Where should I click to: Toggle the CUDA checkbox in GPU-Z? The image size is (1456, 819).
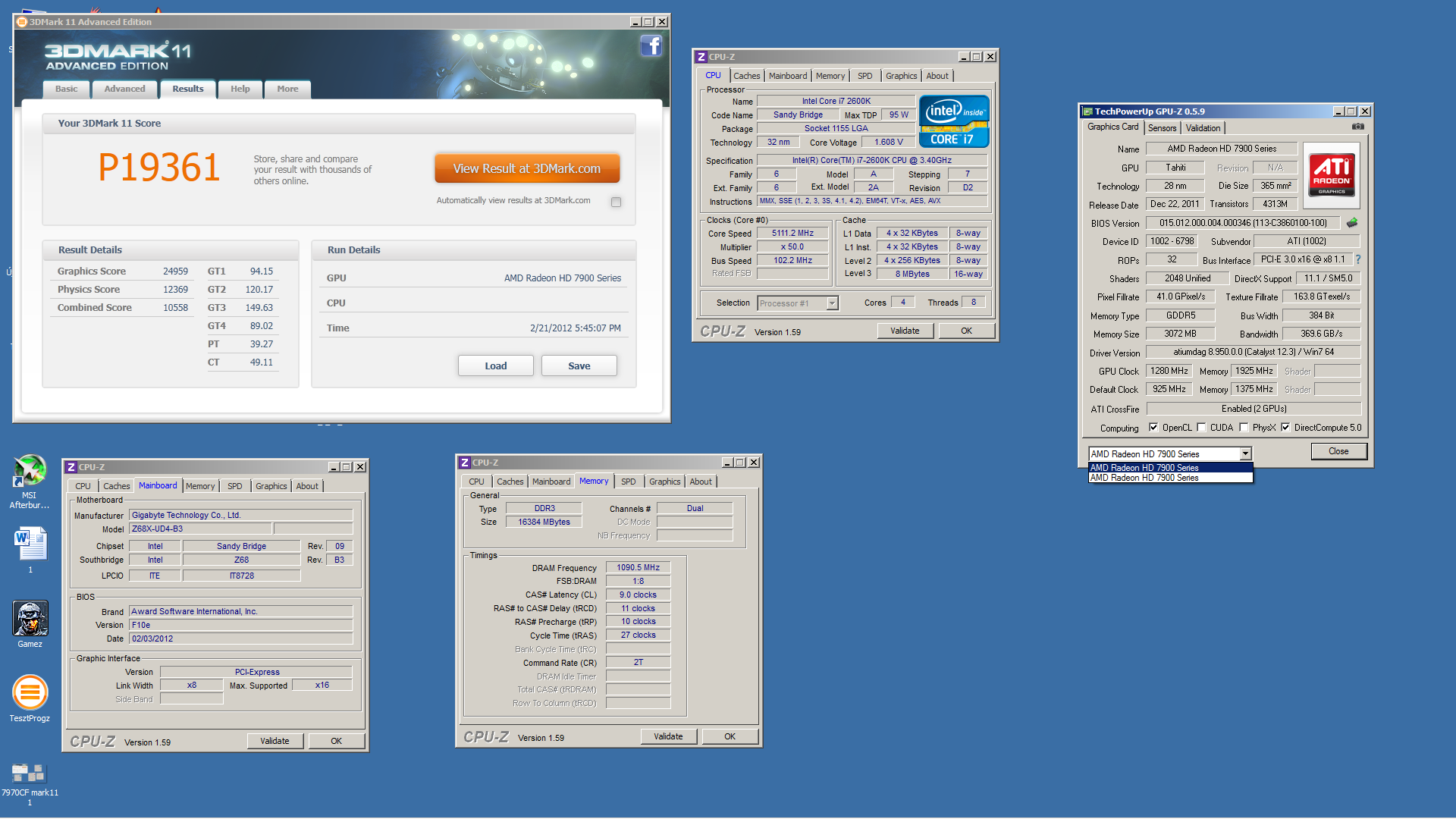(x=1201, y=428)
